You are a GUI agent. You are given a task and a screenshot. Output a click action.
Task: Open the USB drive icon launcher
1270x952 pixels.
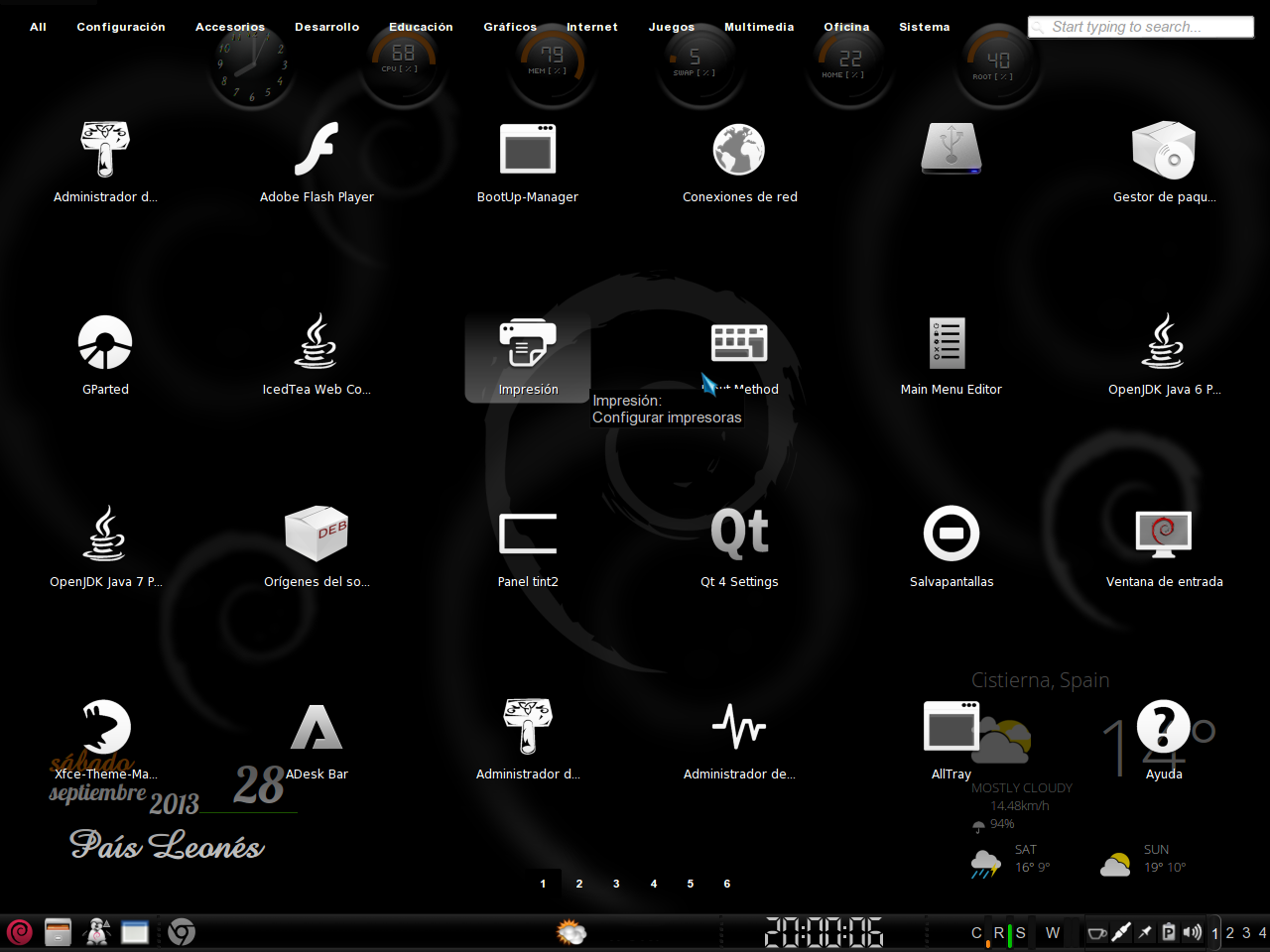click(952, 149)
